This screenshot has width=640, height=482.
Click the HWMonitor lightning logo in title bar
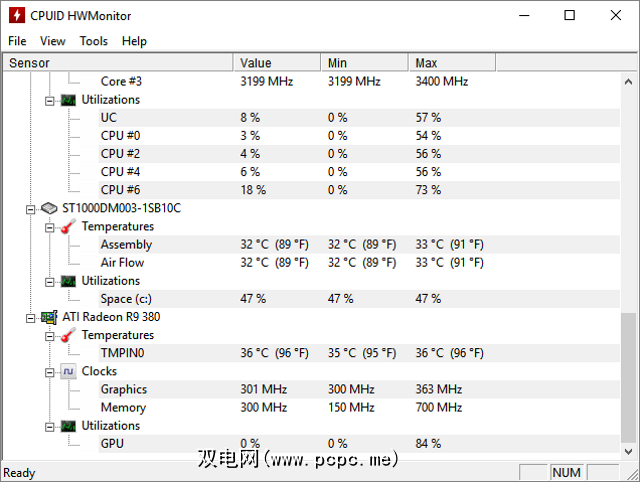(x=16, y=16)
